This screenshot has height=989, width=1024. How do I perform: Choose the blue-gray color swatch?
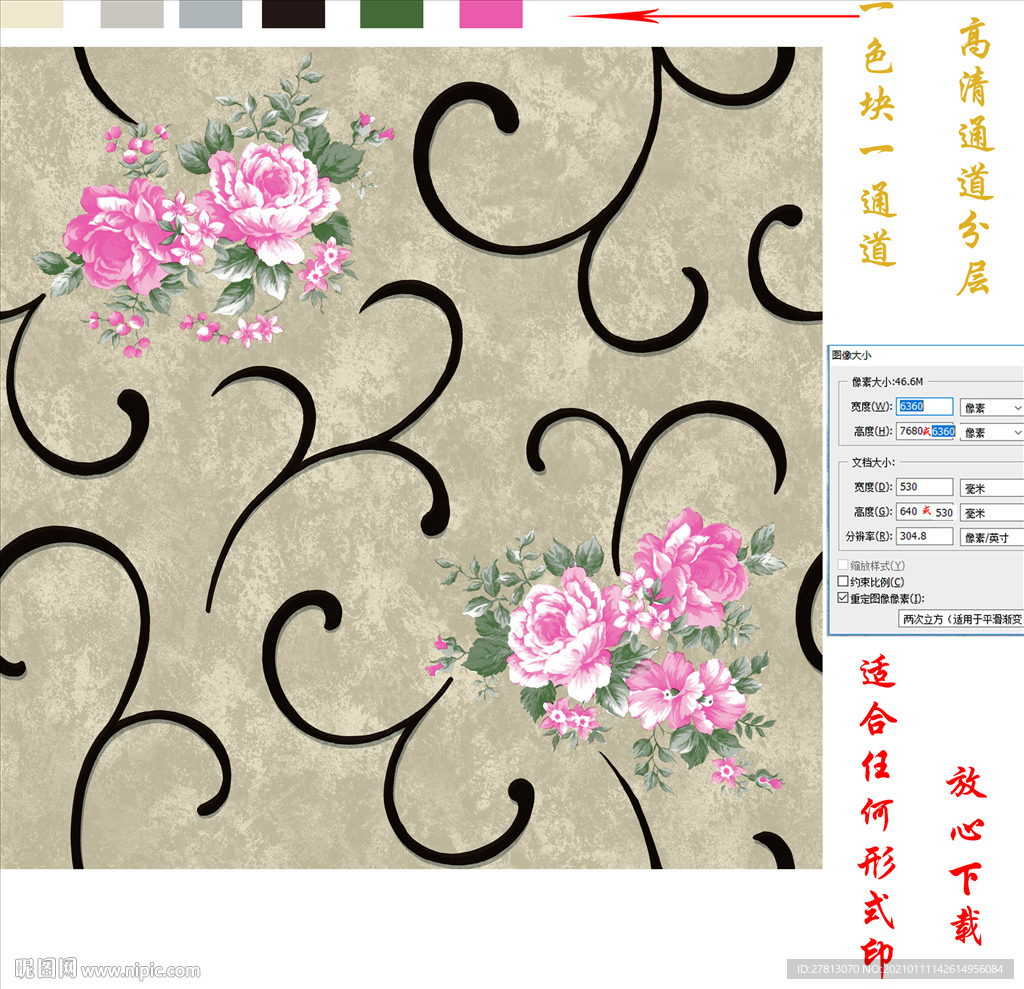click(x=210, y=14)
